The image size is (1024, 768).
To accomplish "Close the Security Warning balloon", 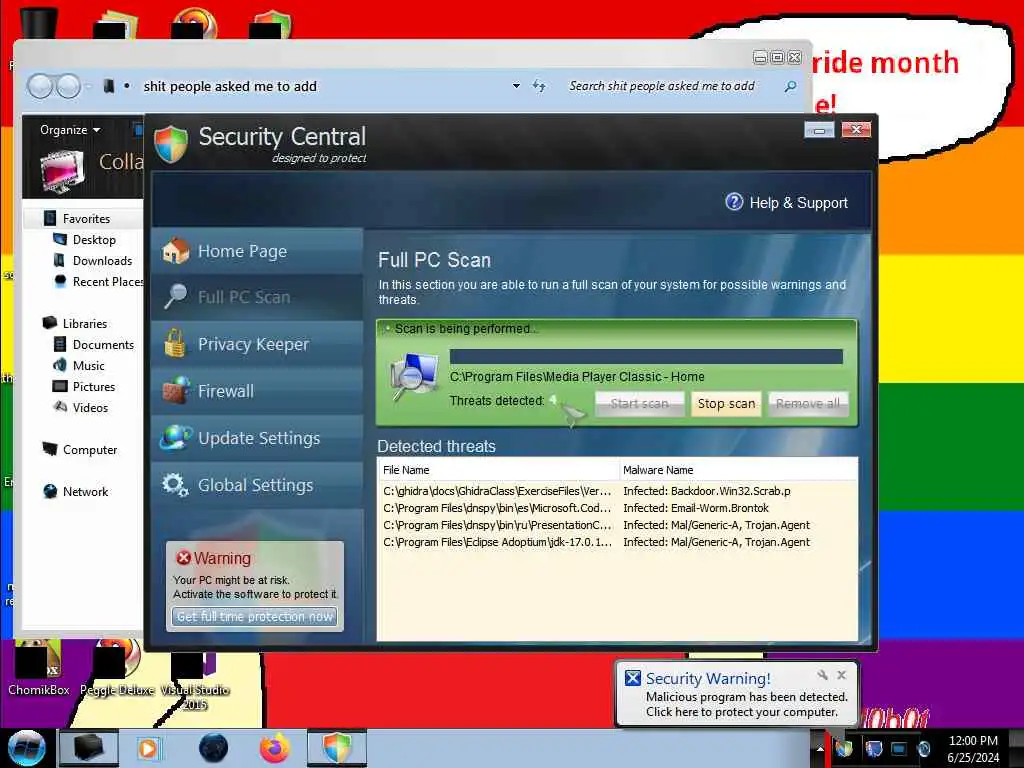I will [841, 675].
